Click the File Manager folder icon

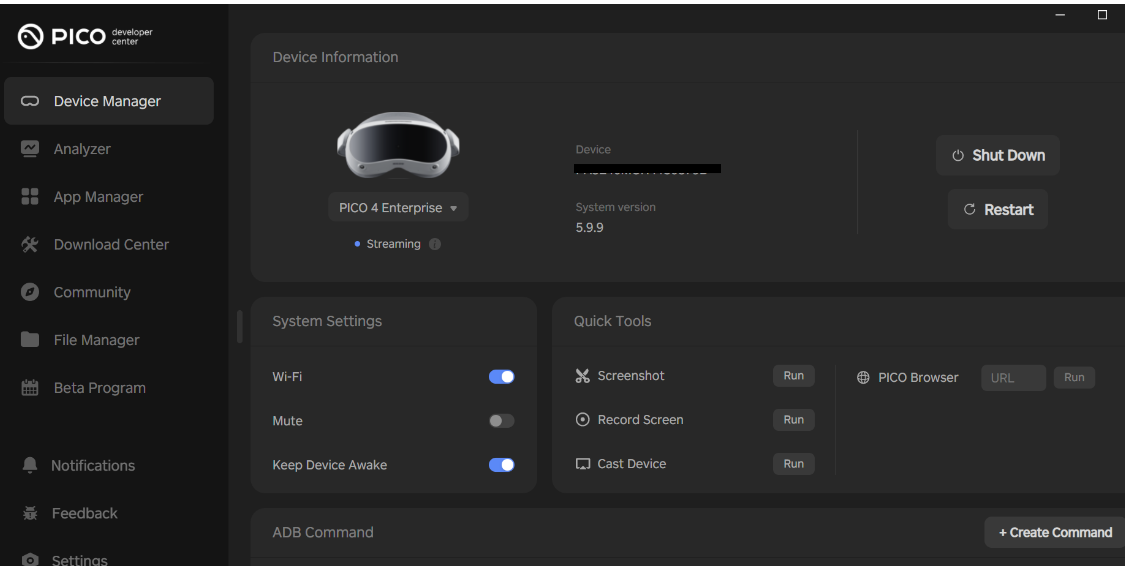(30, 340)
